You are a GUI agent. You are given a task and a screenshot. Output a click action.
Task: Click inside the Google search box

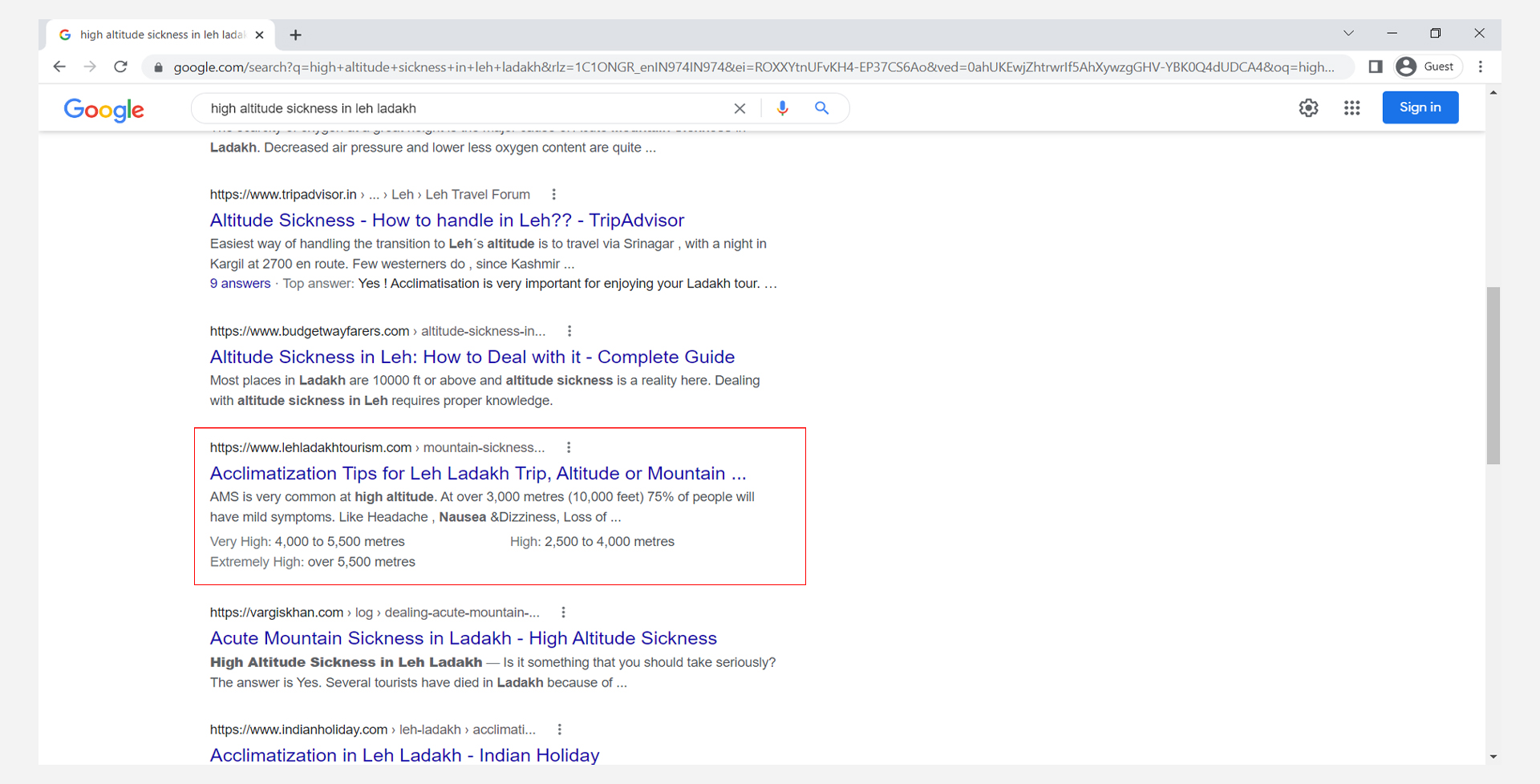point(465,108)
